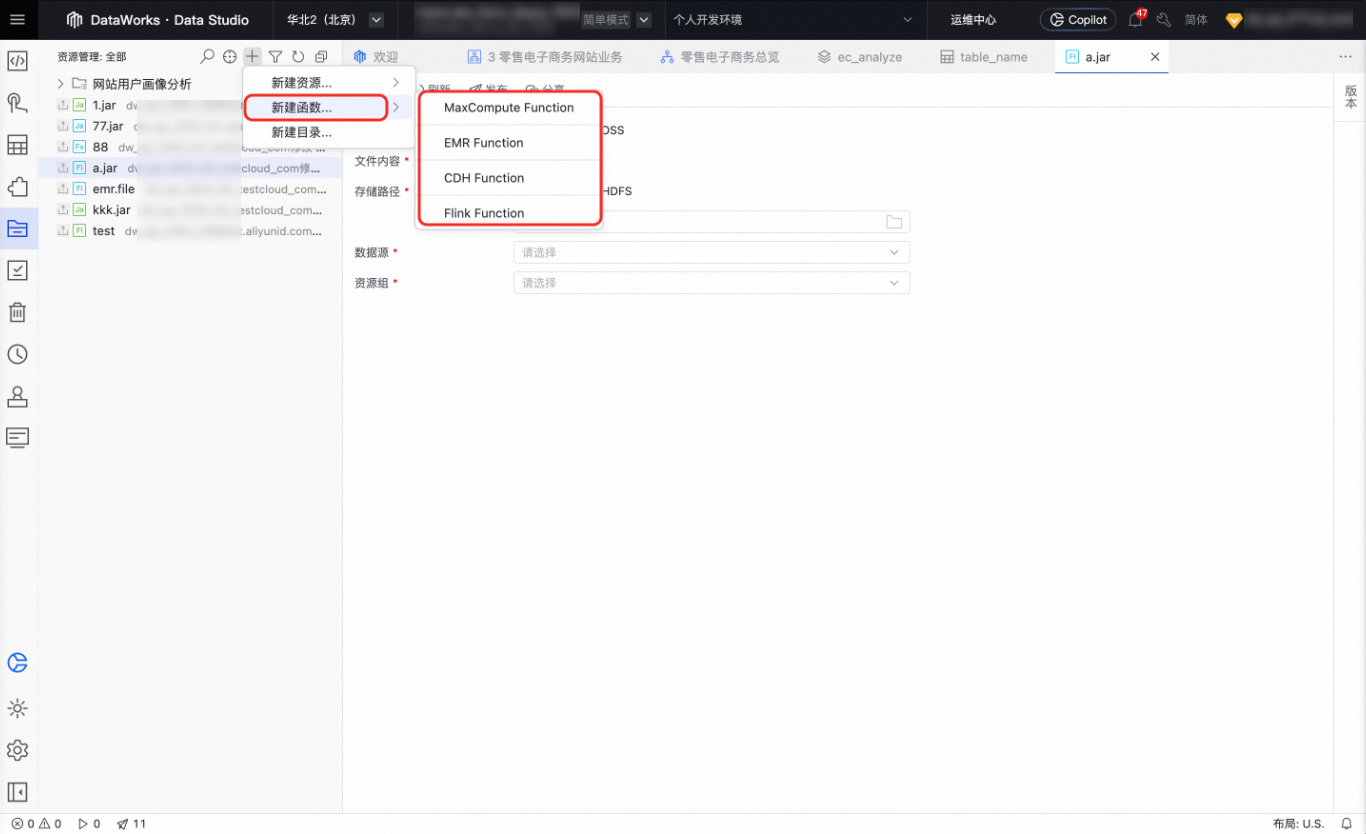Click the sun theme icon in sidebar
This screenshot has height=834, width=1366.
point(17,708)
